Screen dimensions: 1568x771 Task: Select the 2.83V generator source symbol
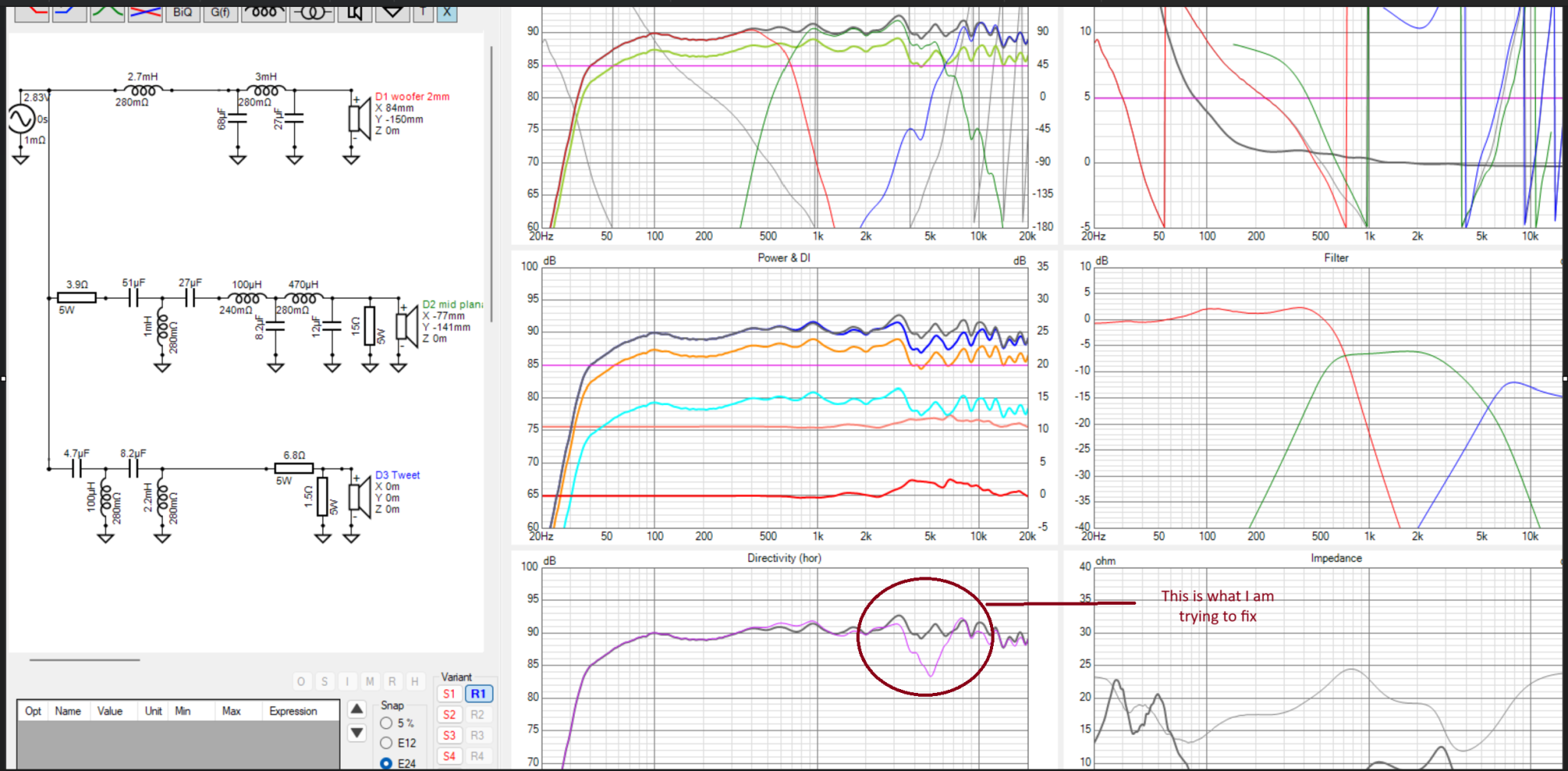coord(21,119)
